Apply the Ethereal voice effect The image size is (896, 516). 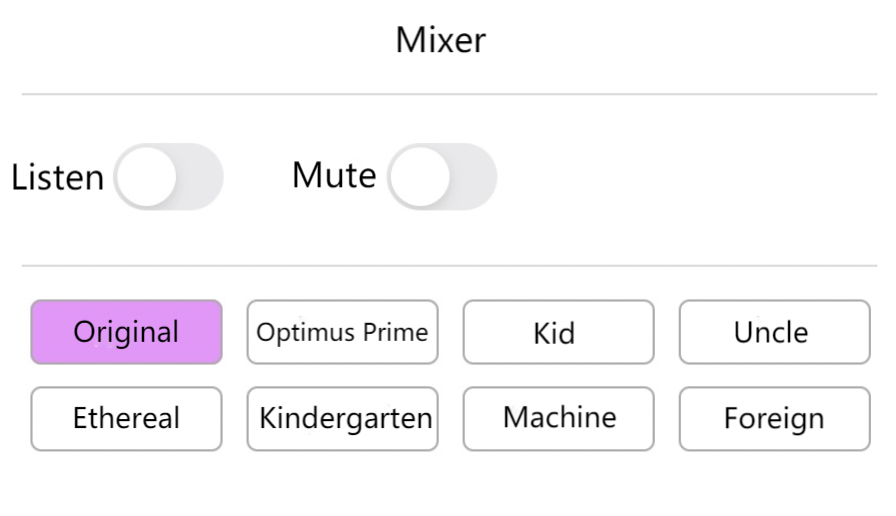point(126,418)
